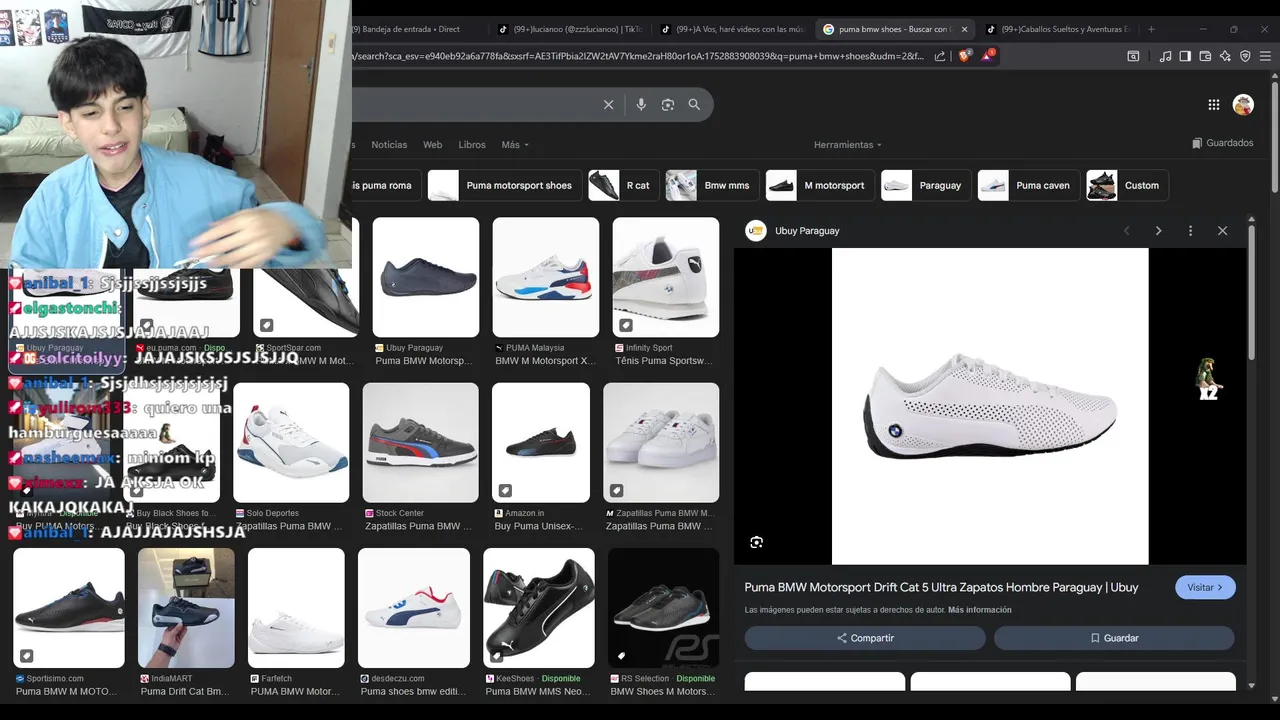This screenshot has width=1280, height=720.
Task: Open the Guardados saved items link
Action: (1222, 143)
